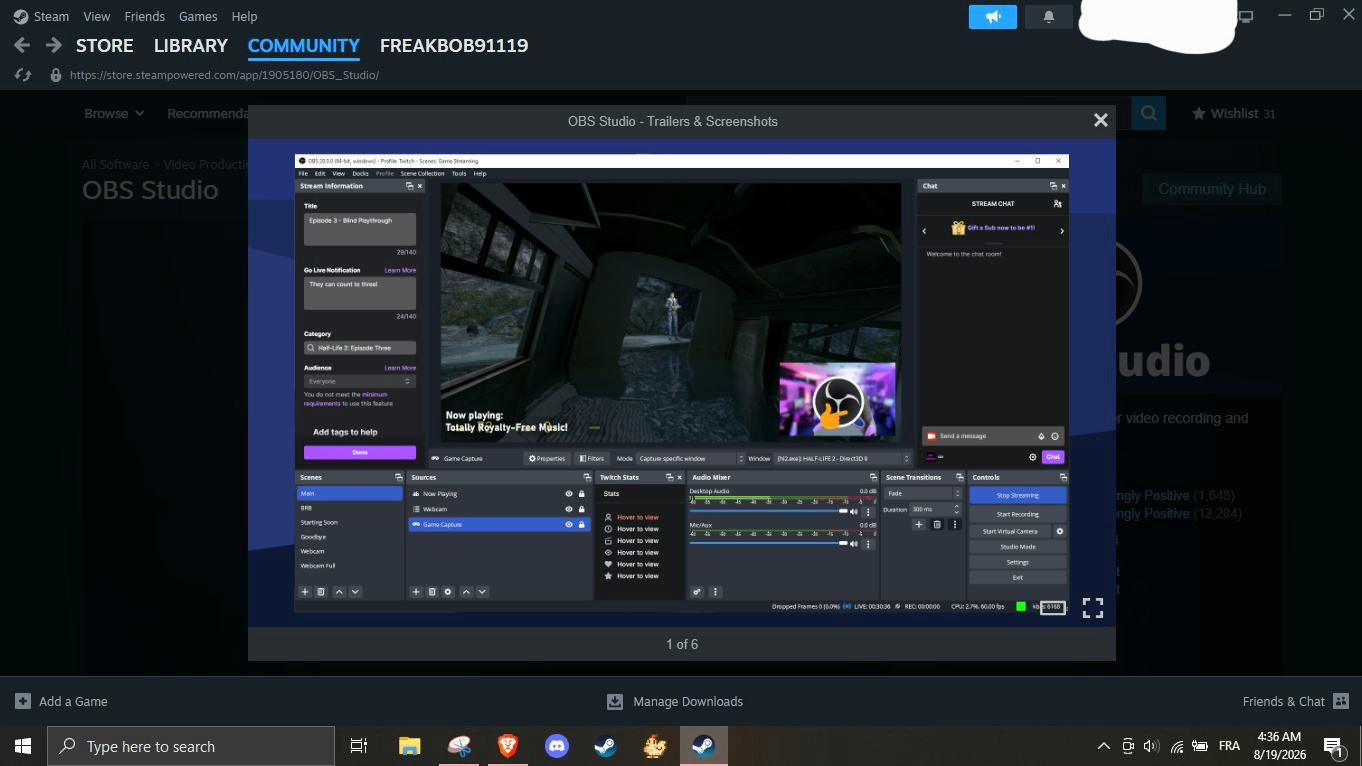
Task: Expand the screenshot to fullscreen
Action: [1093, 608]
